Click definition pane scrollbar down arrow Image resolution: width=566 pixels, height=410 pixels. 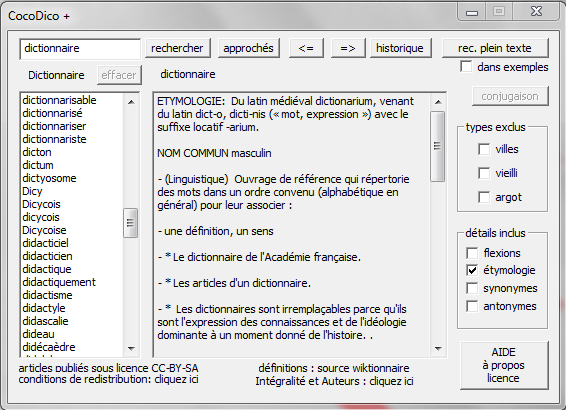tap(438, 349)
